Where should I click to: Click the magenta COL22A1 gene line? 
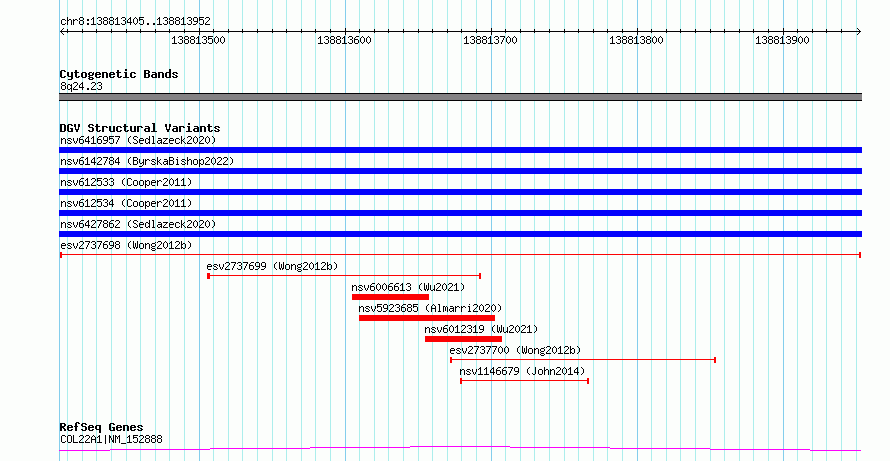pos(460,449)
